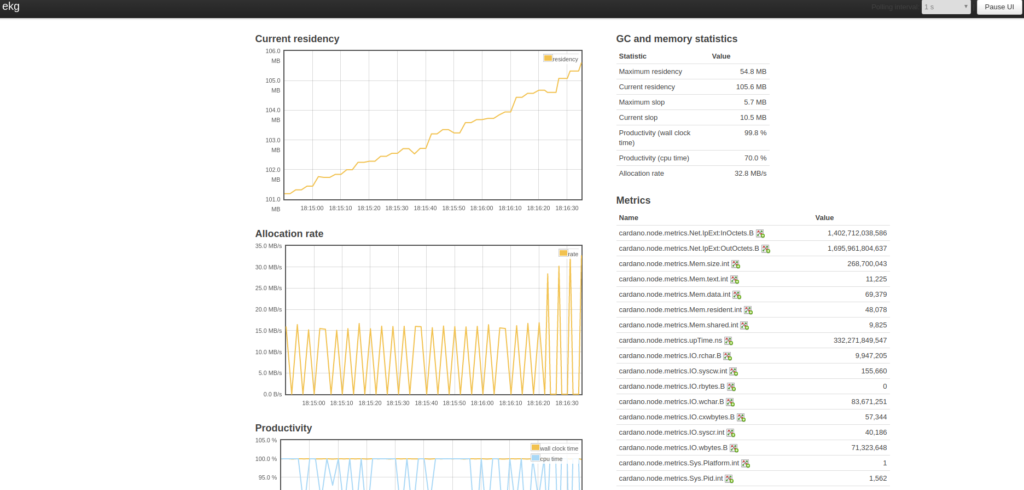Screen dimensions: 1024x490
Task: Click the cardano.node.metrics.upTime.ns metric name
Action: [670, 341]
